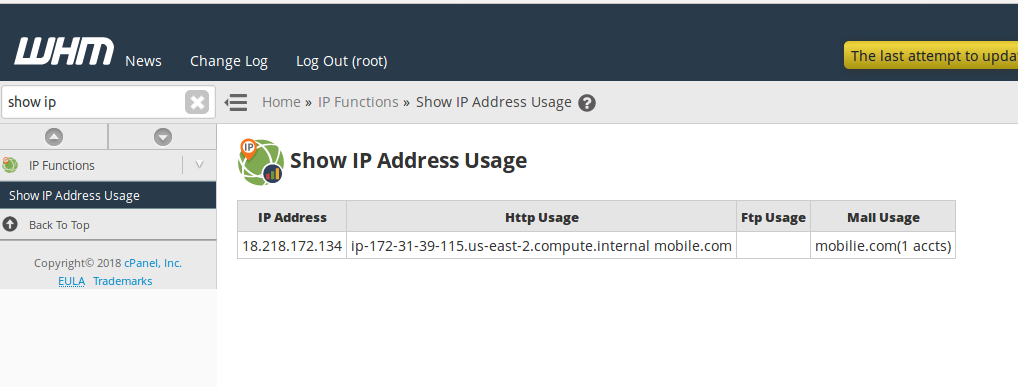Click the Back To Top arrow icon

tap(10, 225)
